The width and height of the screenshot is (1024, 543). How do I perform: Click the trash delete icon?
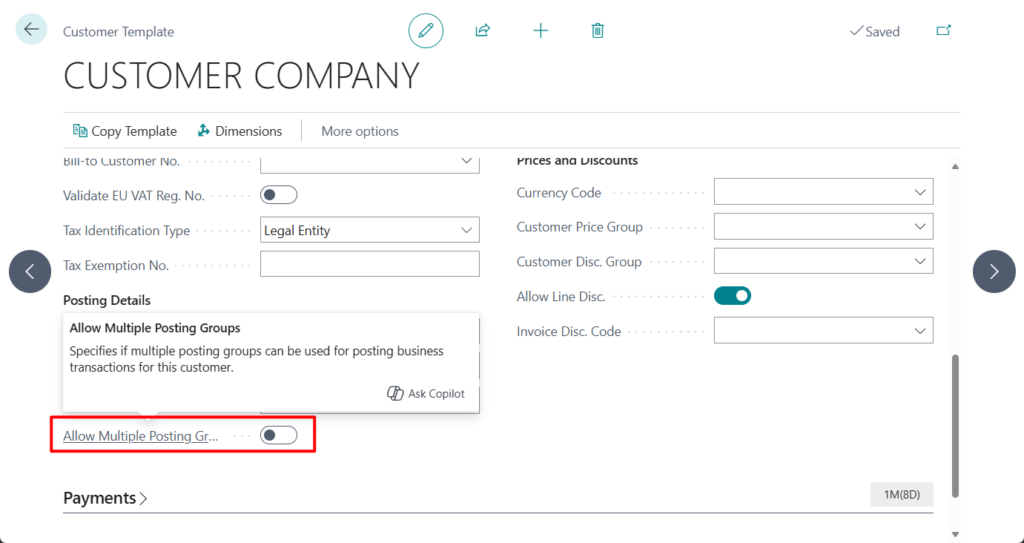597,31
